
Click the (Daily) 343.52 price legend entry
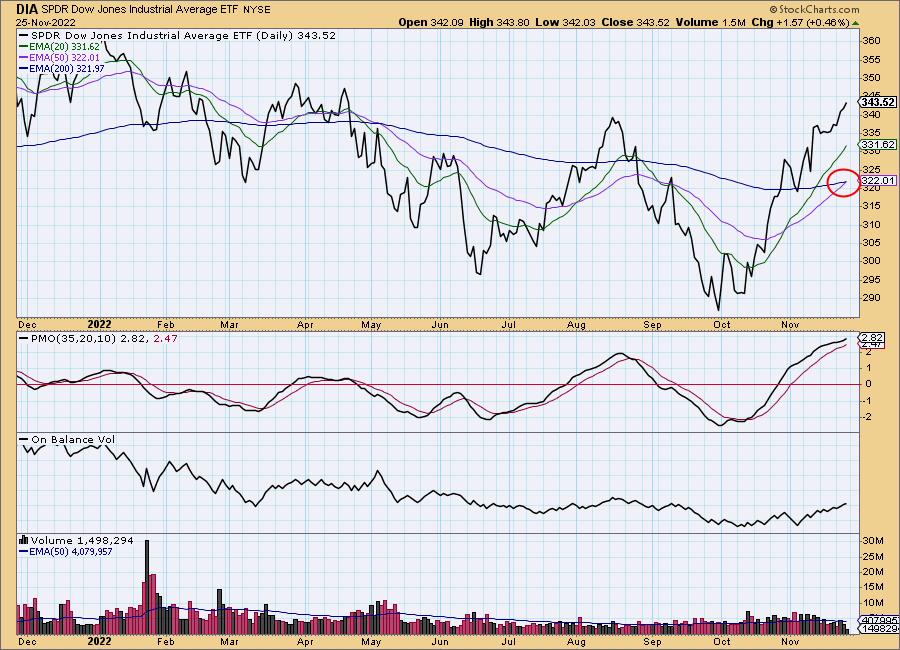click(x=178, y=36)
